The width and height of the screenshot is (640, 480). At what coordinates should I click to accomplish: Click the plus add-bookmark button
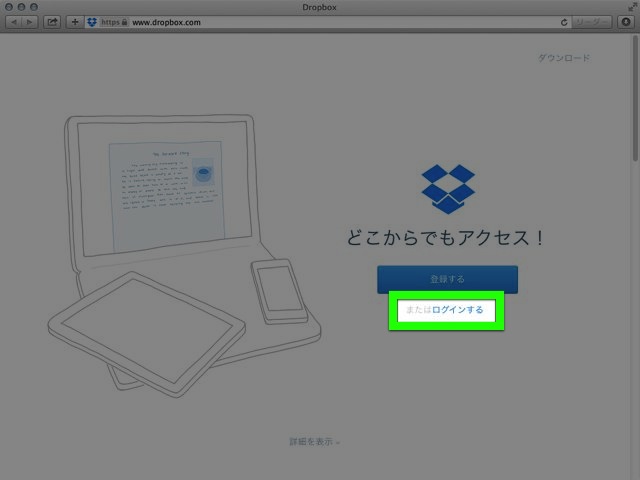[75, 22]
